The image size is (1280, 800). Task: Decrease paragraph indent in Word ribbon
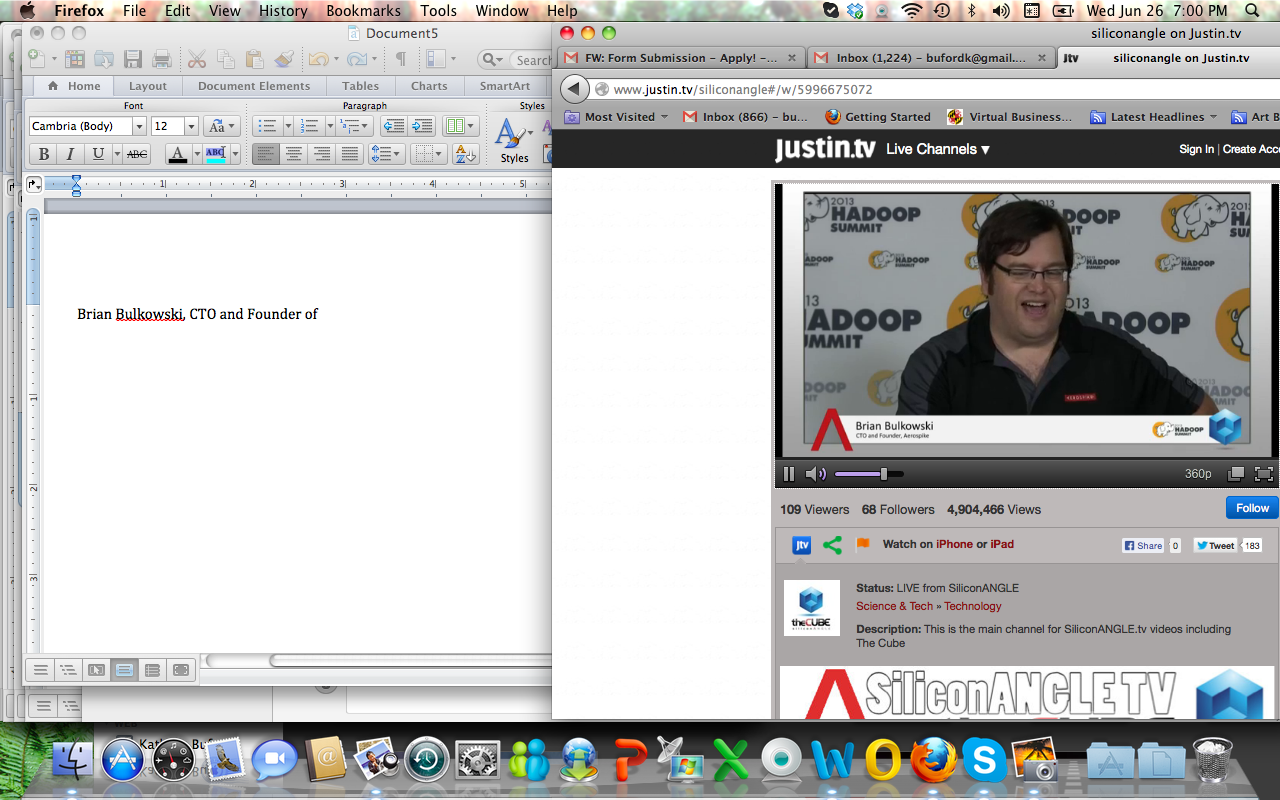pos(393,126)
